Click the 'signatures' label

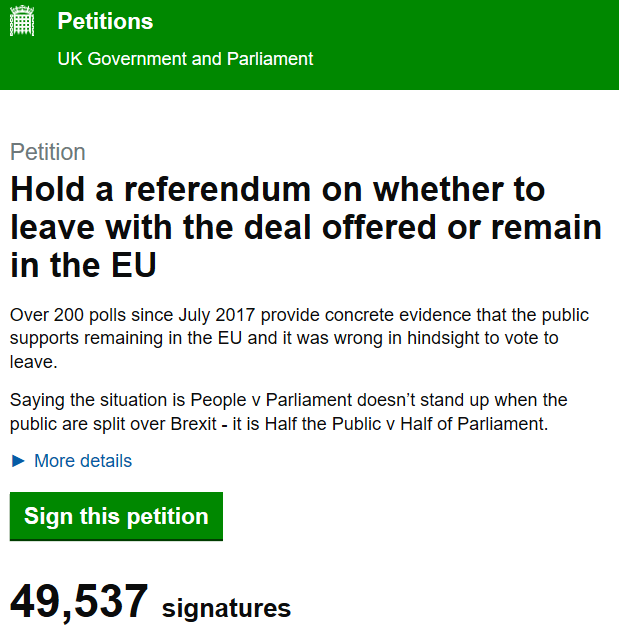point(226,608)
